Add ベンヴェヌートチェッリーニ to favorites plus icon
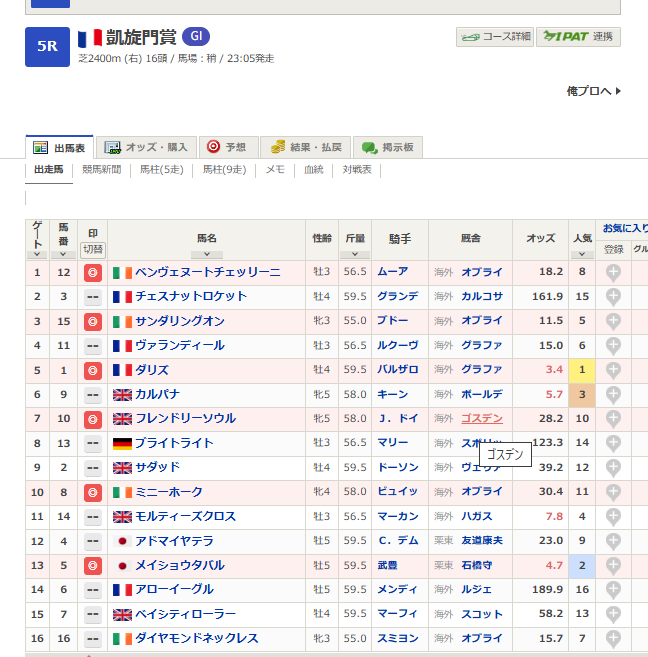This screenshot has width=648, height=657. click(x=613, y=273)
